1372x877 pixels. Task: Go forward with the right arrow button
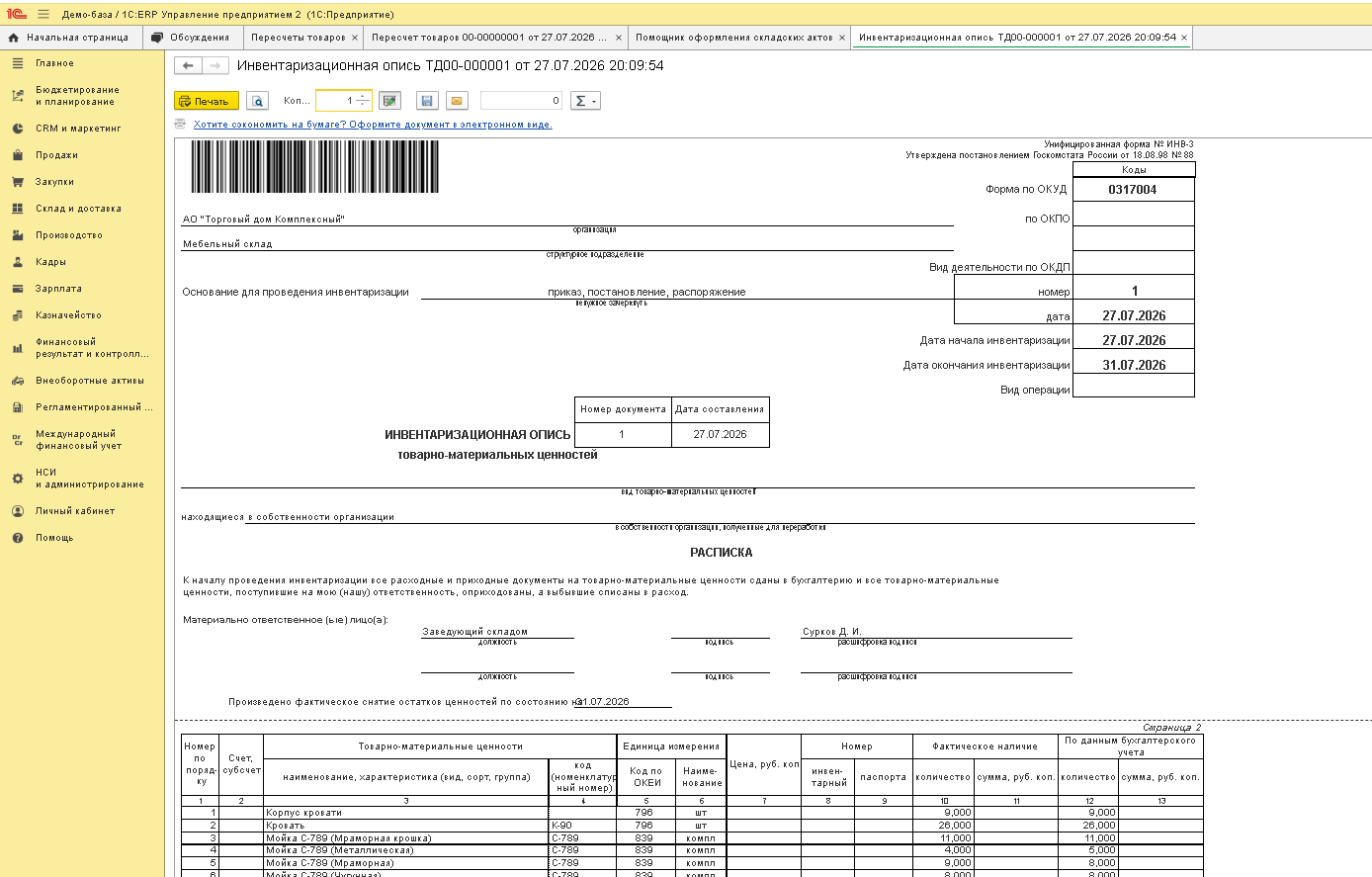[x=215, y=65]
